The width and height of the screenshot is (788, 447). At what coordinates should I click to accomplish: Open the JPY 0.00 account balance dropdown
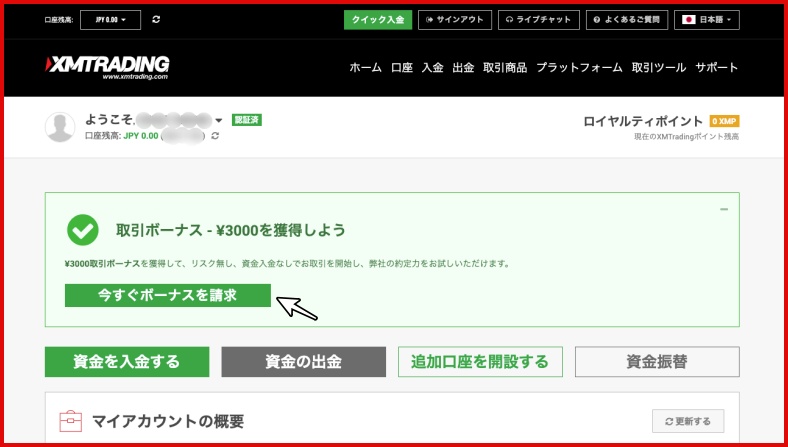[111, 20]
